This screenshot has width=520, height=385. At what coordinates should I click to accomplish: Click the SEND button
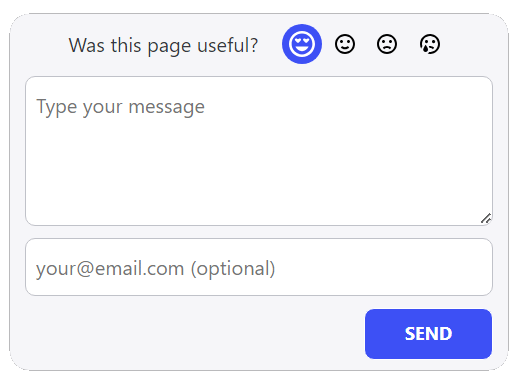coord(428,334)
